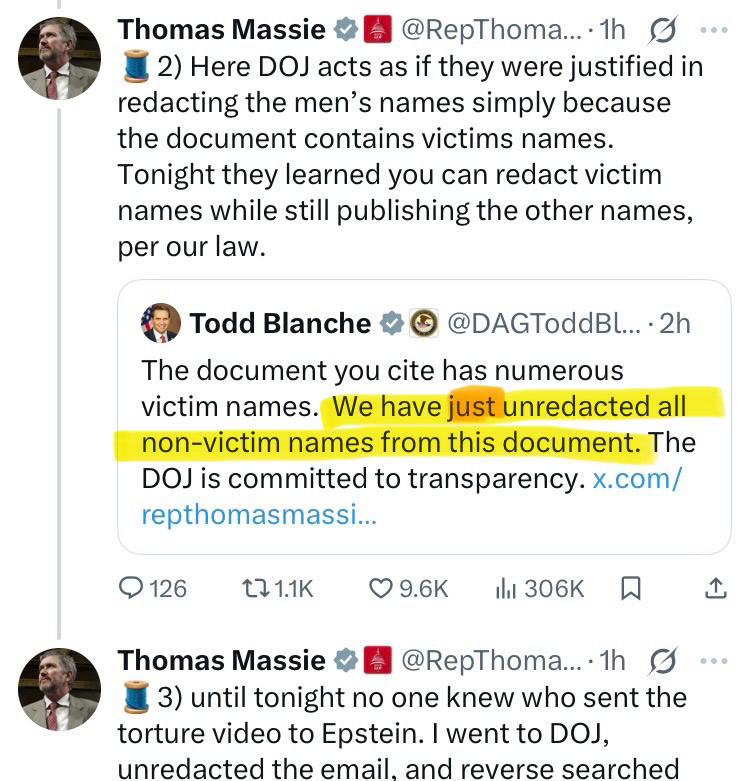
Task: Share the post via share icon
Action: [716, 589]
